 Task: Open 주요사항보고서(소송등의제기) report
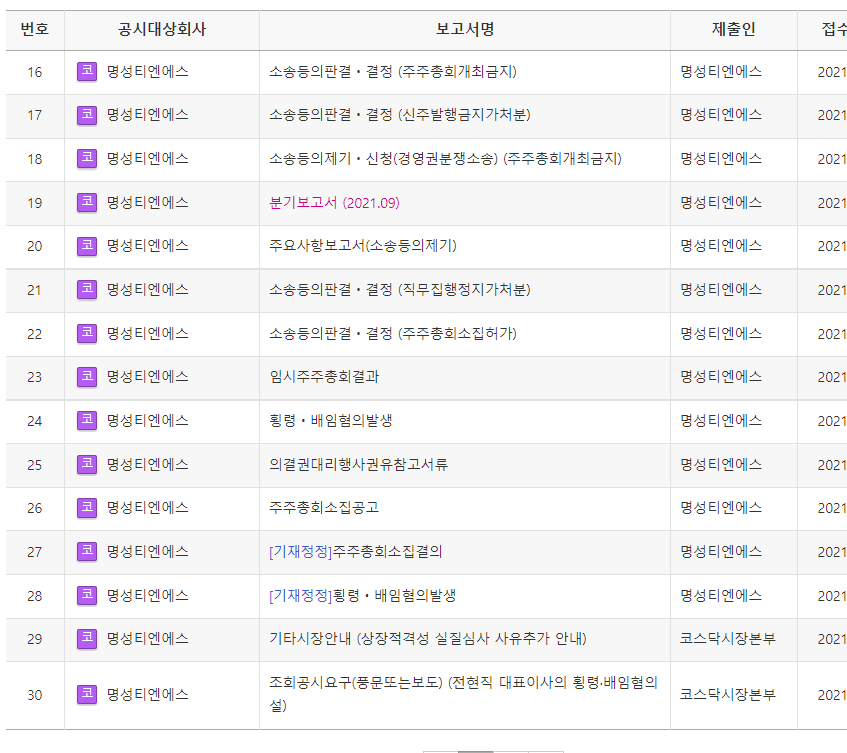click(363, 246)
